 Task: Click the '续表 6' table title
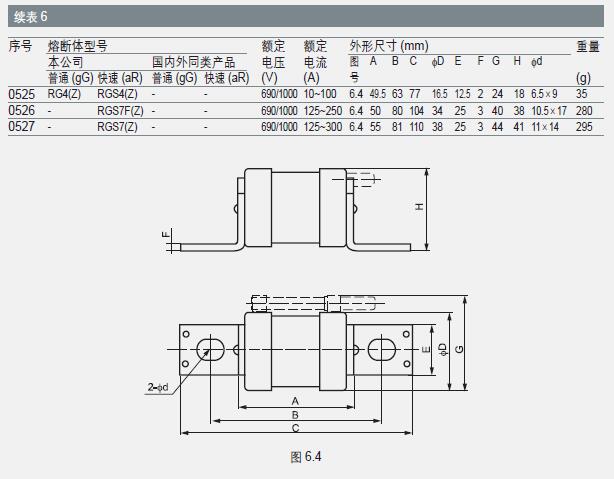pos(28,17)
